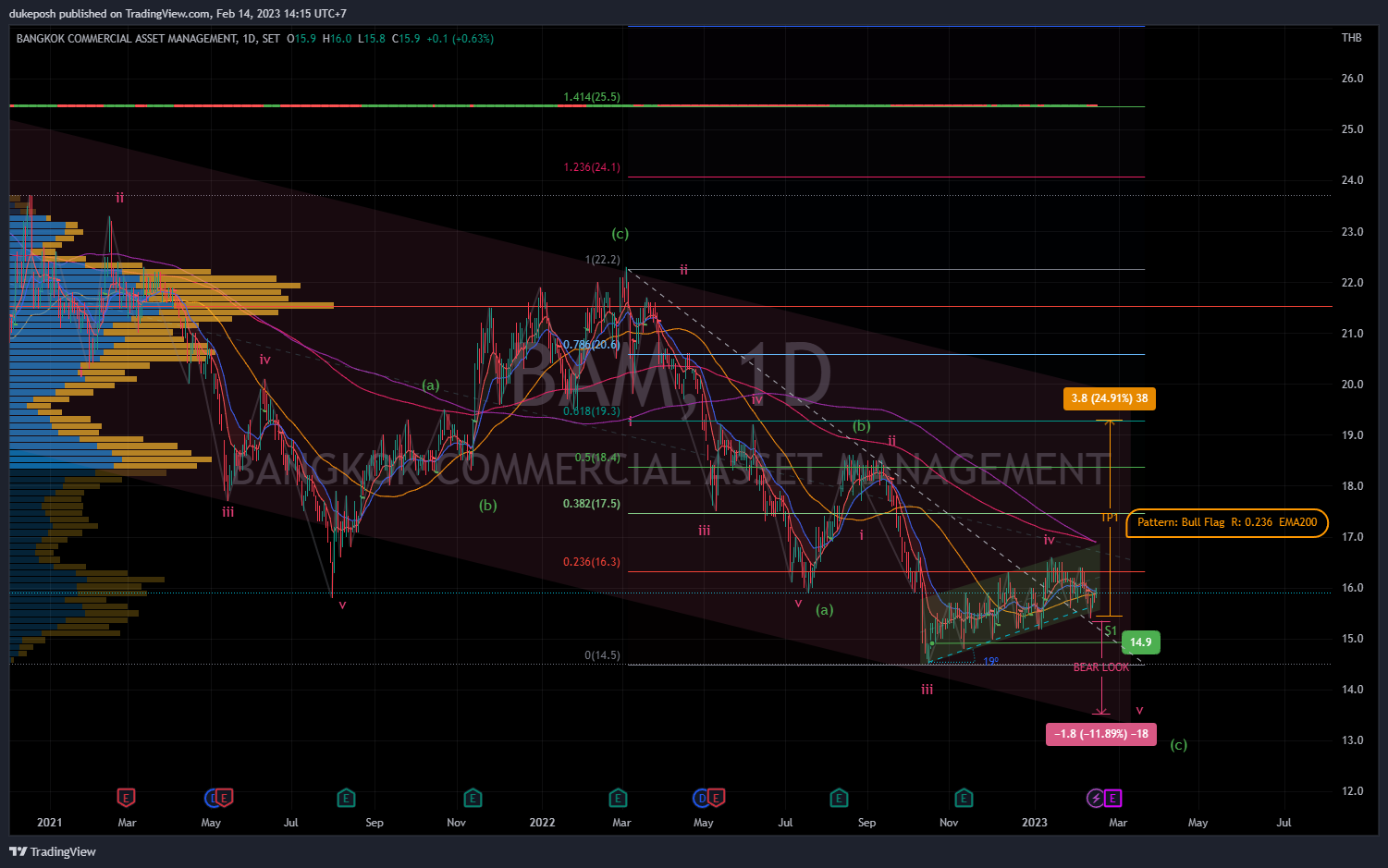Image resolution: width=1388 pixels, height=868 pixels.
Task: Open the green earnings marker between Jul and Sep 2022
Action: coord(839,797)
